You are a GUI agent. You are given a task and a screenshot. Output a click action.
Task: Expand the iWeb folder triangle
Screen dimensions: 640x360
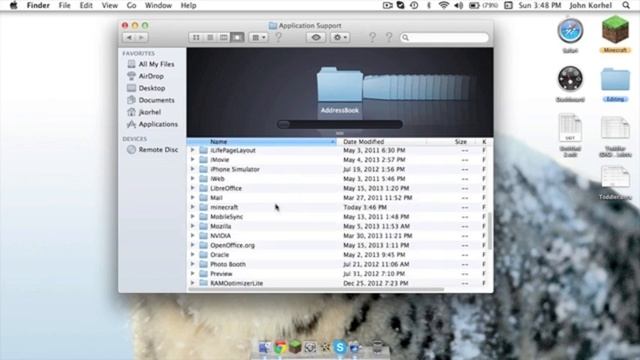point(193,178)
